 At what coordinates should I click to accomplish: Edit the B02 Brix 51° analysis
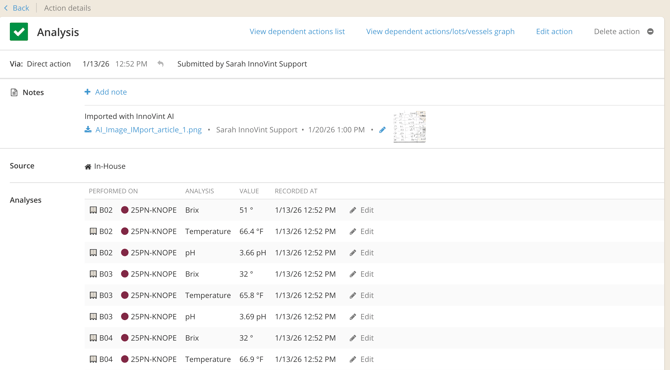coord(361,210)
